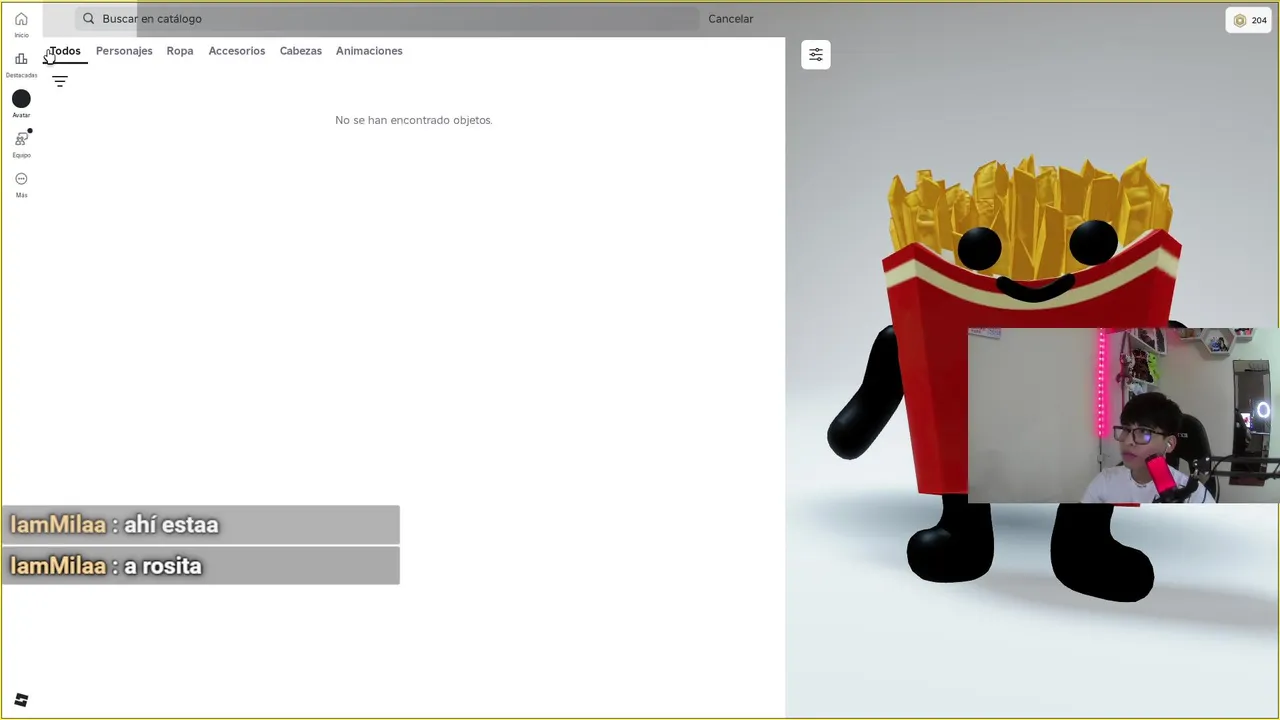The image size is (1280, 720).
Task: Click the search magnifier icon
Action: pos(89,19)
